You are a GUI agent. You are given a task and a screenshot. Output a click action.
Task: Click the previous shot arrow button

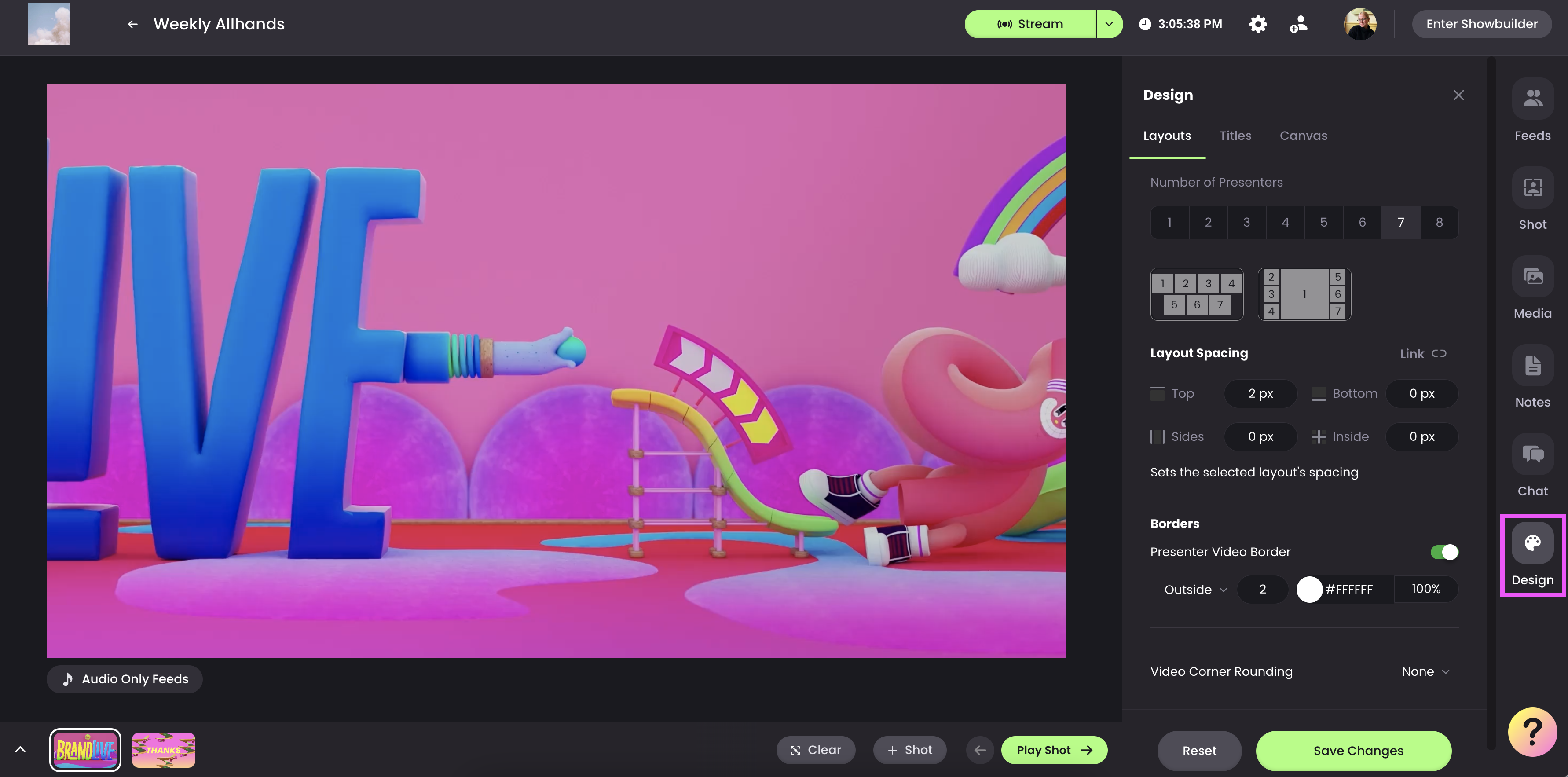click(979, 750)
